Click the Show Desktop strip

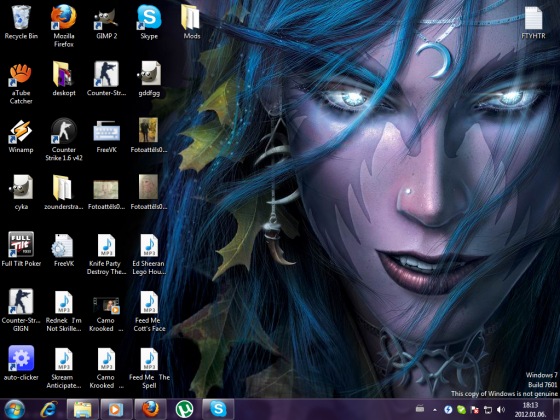tap(556, 409)
